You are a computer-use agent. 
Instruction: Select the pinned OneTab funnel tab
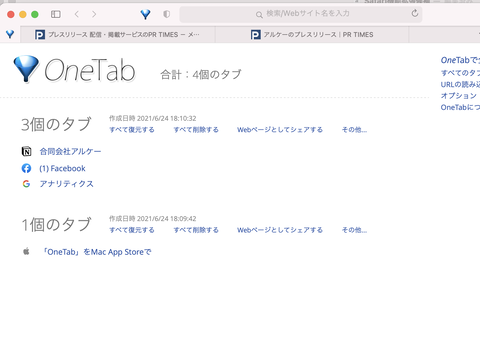pos(10,34)
